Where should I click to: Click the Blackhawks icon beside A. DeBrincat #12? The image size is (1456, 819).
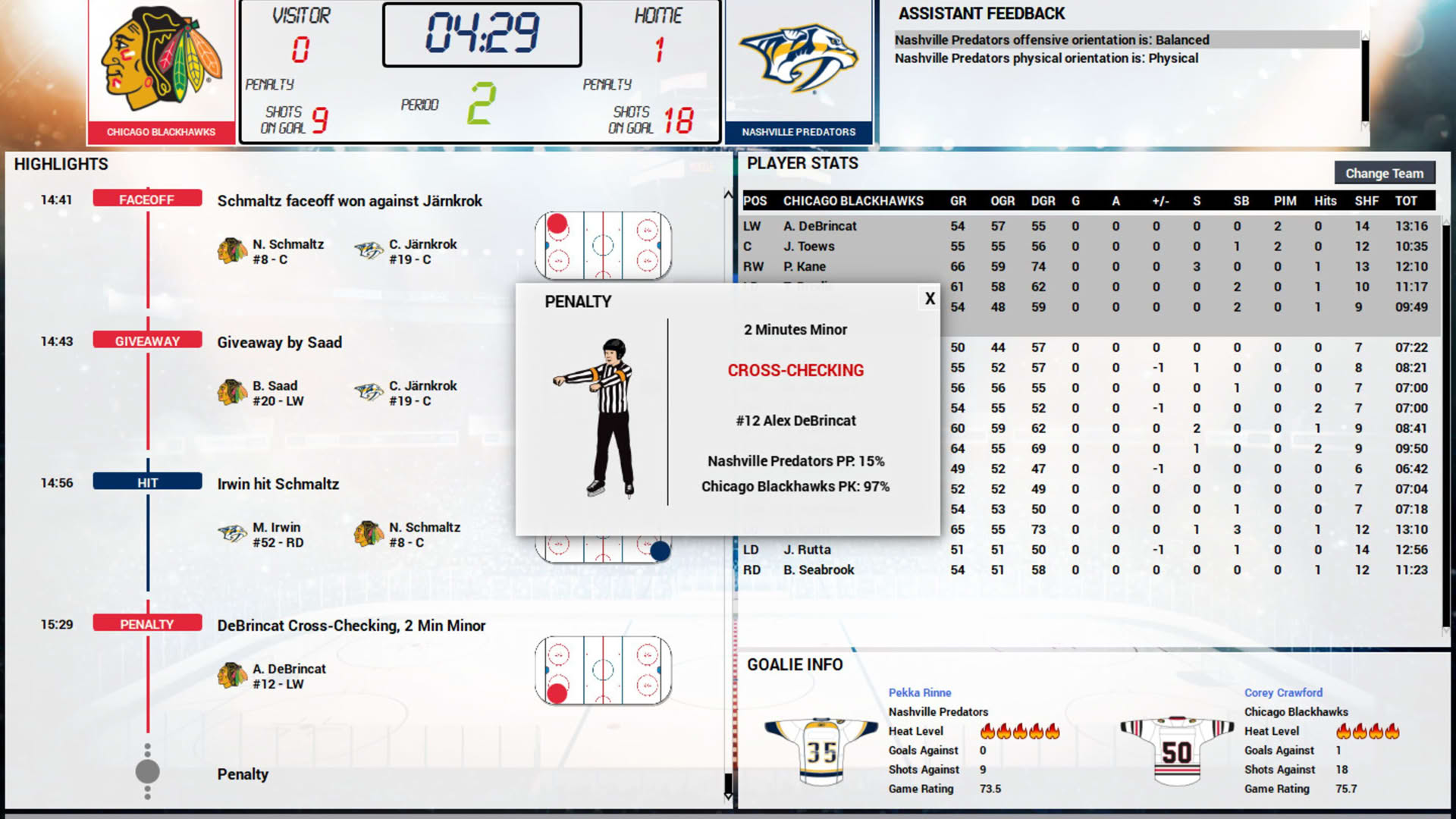pos(232,675)
